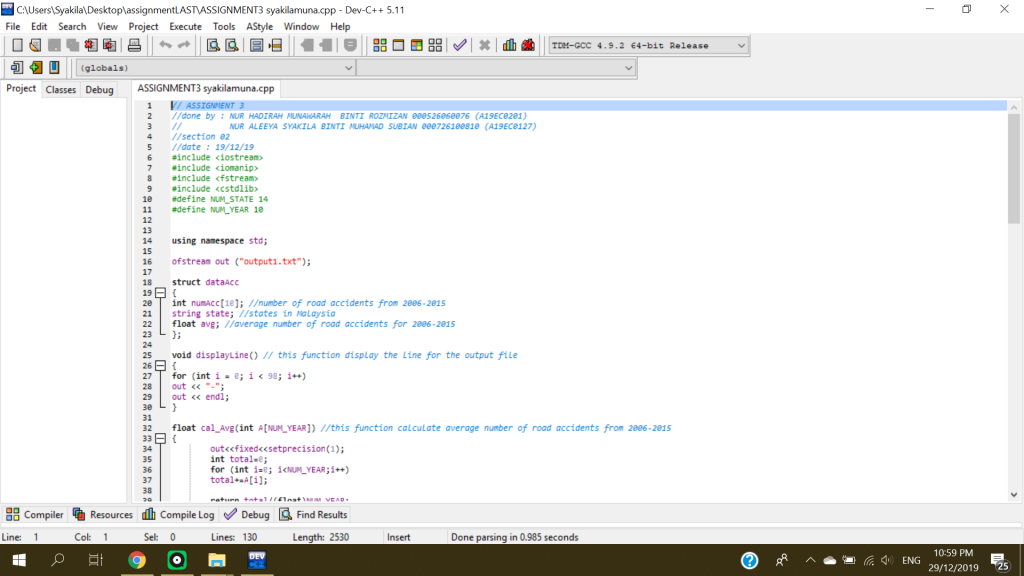Show the Find Results panel tab

click(x=313, y=515)
